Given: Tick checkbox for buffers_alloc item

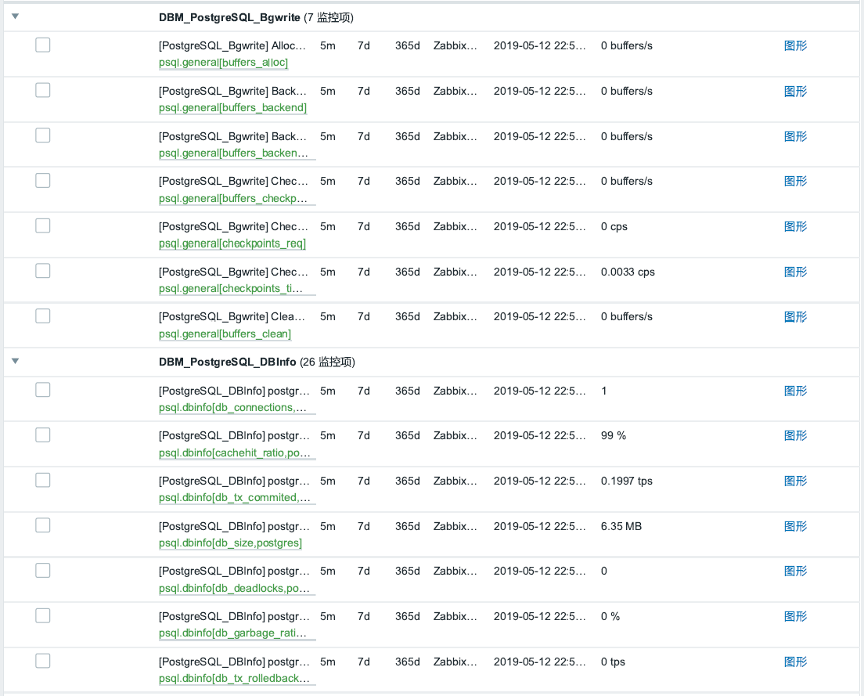Looking at the screenshot, I should [42, 45].
